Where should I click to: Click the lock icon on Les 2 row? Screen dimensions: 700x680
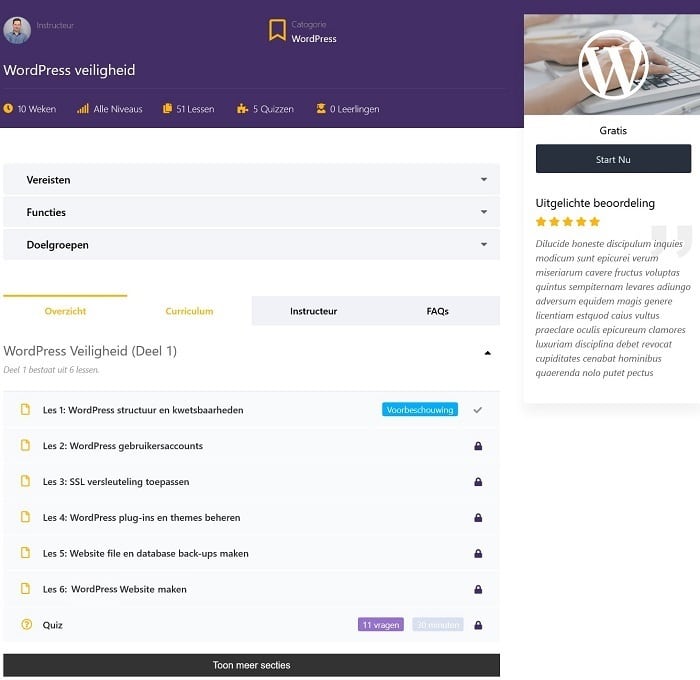pyautogui.click(x=478, y=446)
